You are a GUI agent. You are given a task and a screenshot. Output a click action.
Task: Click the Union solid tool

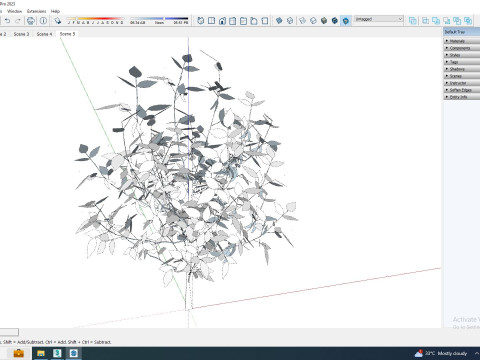coord(436,21)
